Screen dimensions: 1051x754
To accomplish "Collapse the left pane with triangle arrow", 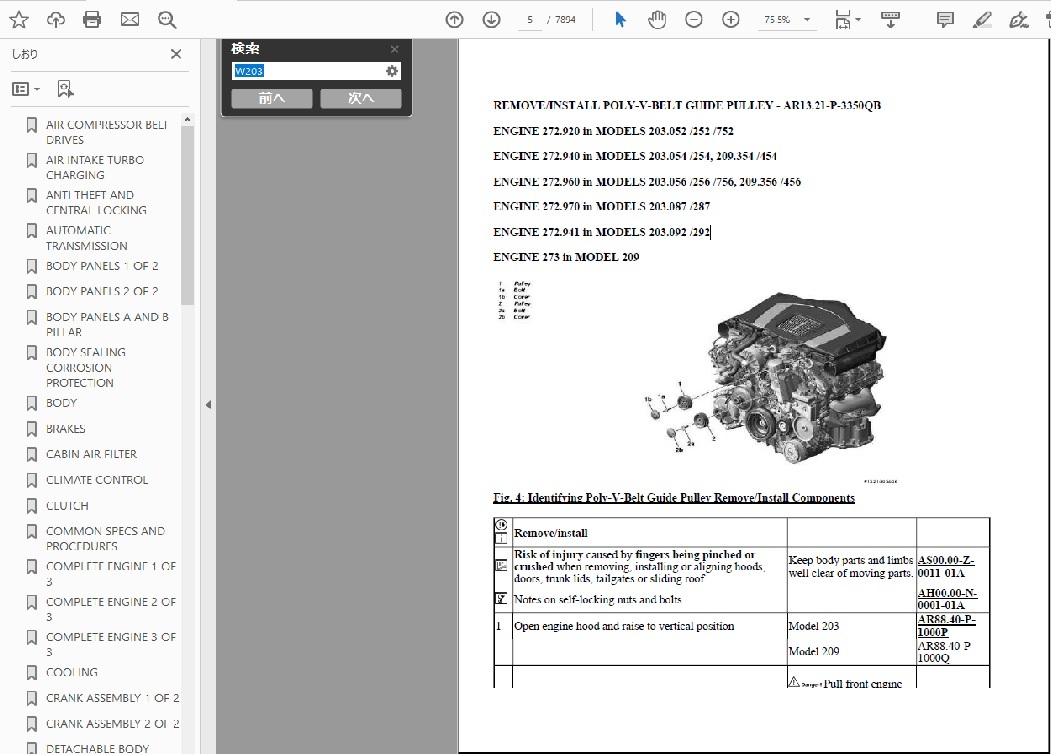I will (x=208, y=404).
